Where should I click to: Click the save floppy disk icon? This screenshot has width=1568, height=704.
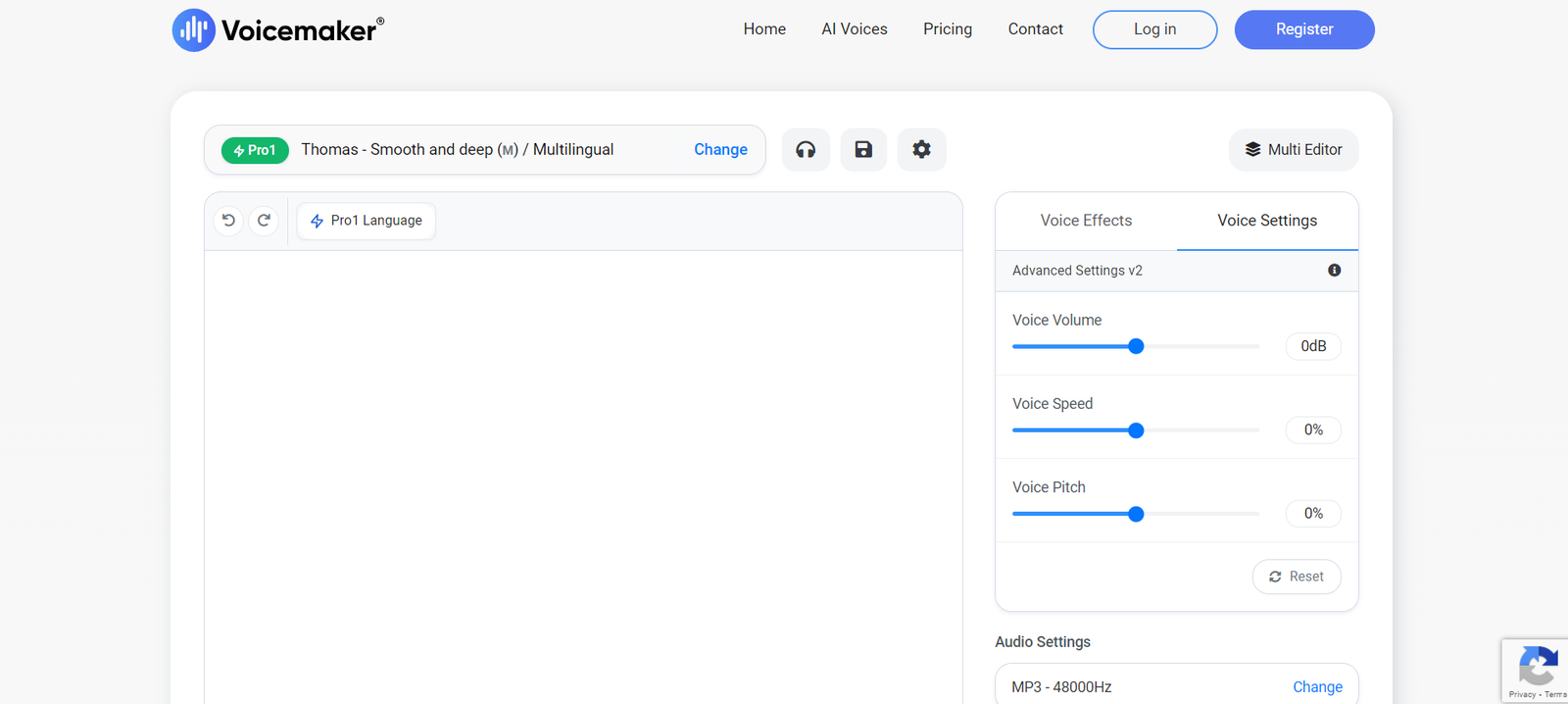863,150
